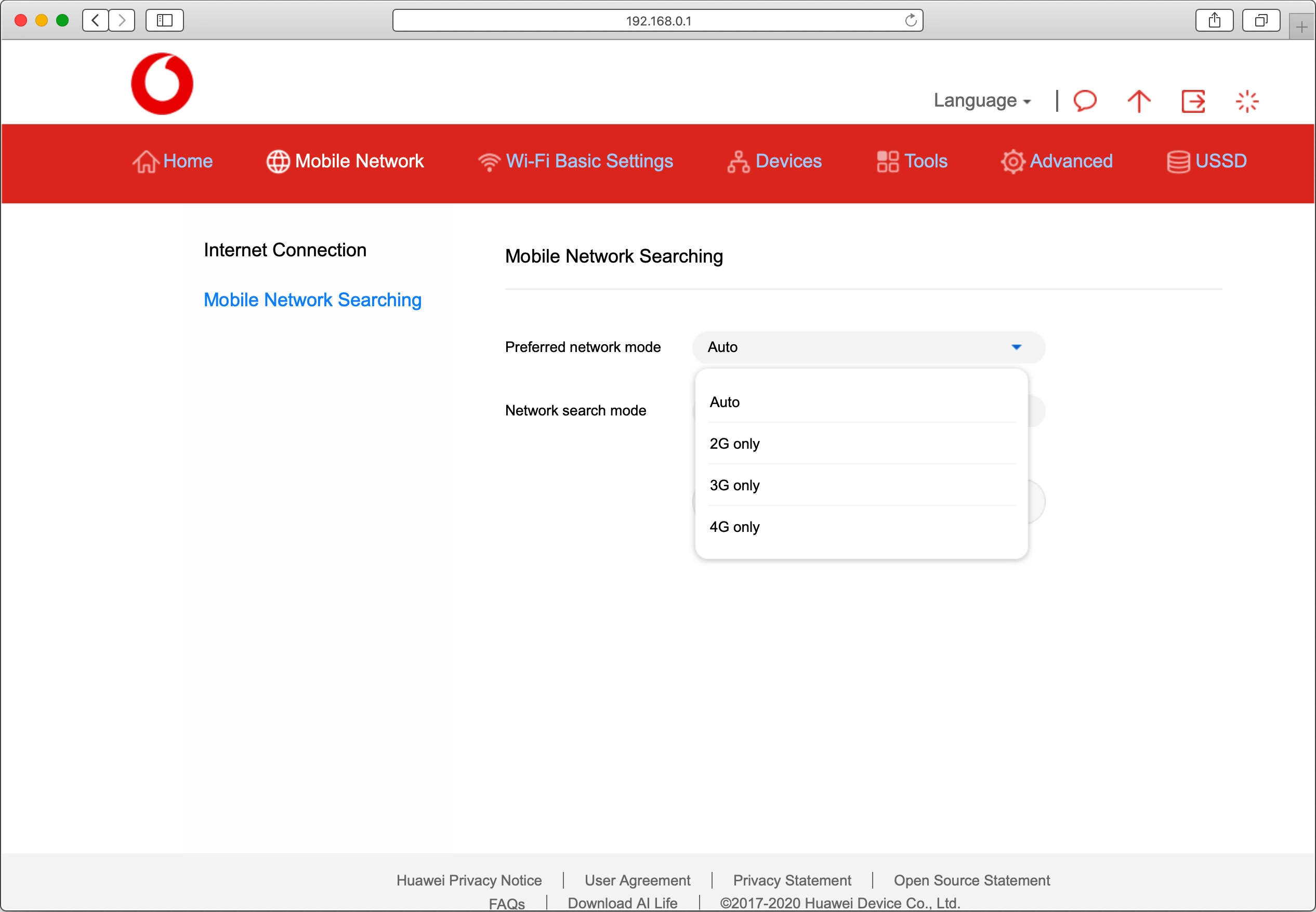
Task: Click the update upward arrow icon
Action: click(x=1138, y=101)
